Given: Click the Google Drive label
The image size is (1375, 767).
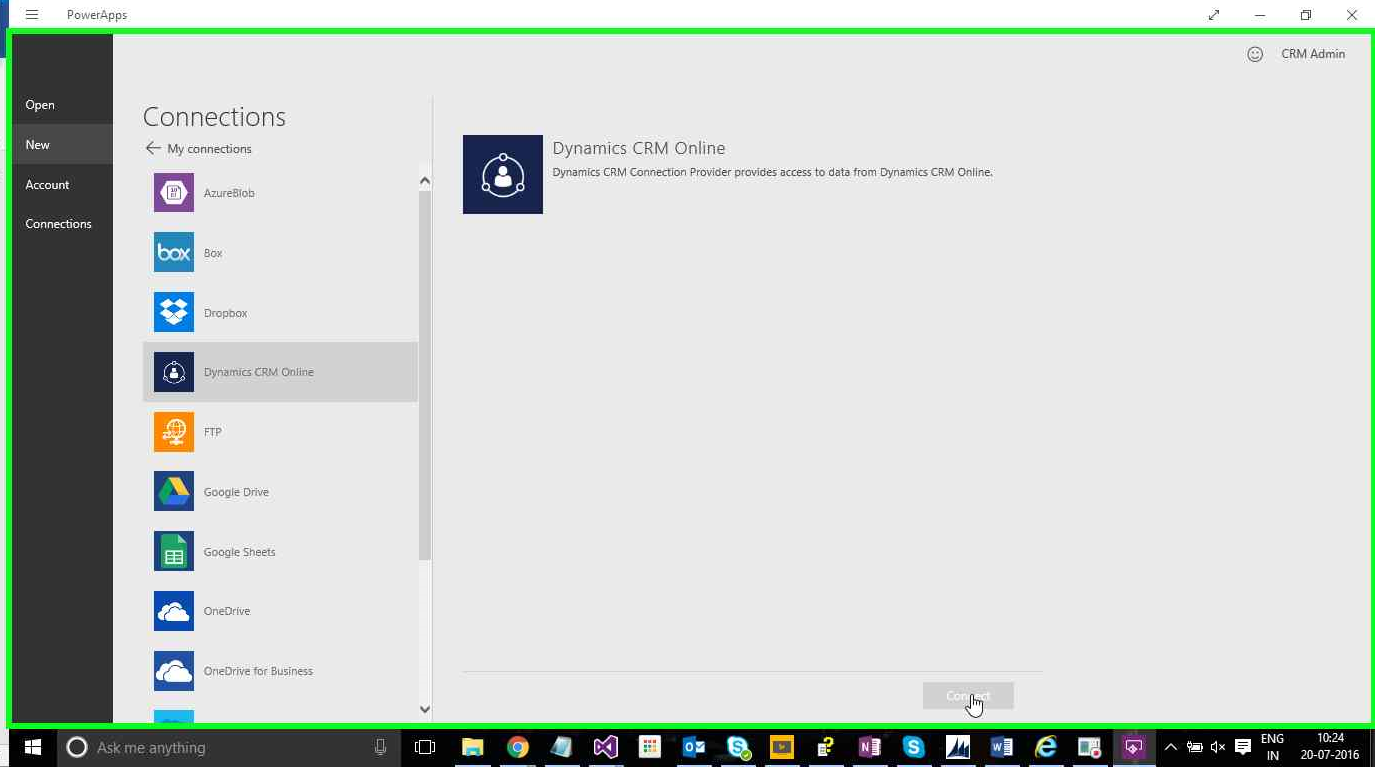Looking at the screenshot, I should 236,492.
